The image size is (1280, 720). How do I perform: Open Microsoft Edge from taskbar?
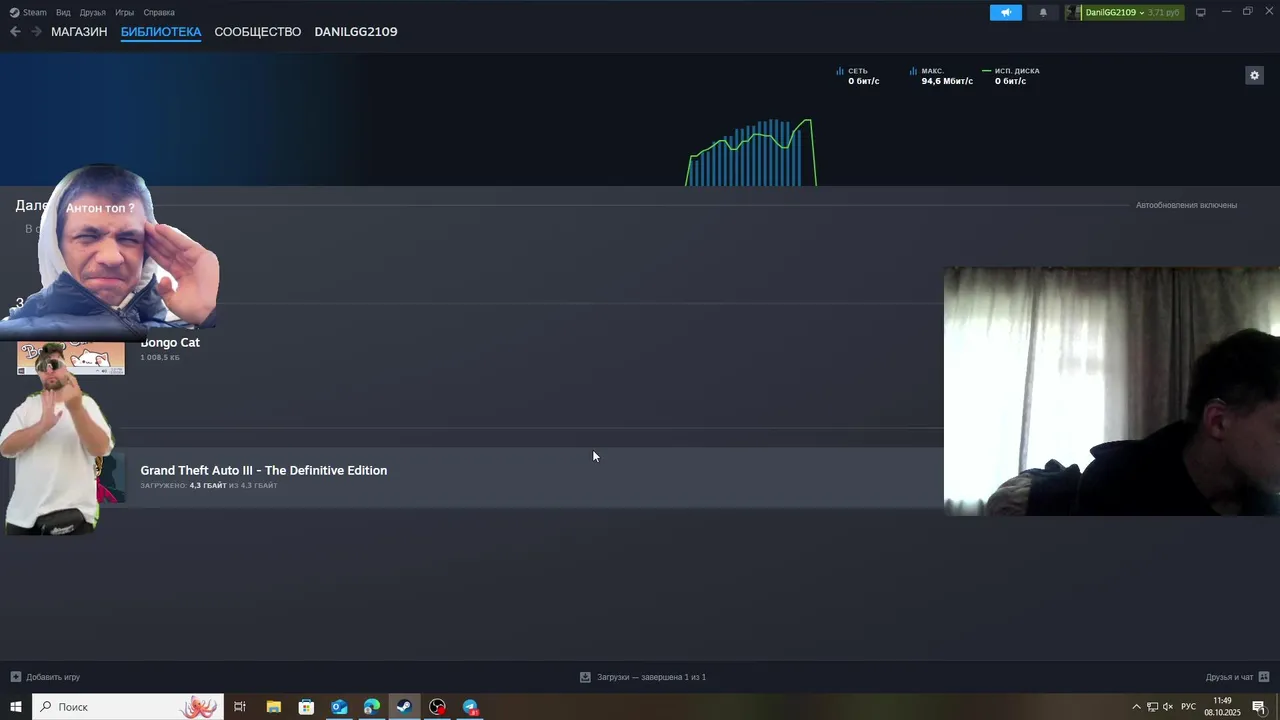[372, 707]
